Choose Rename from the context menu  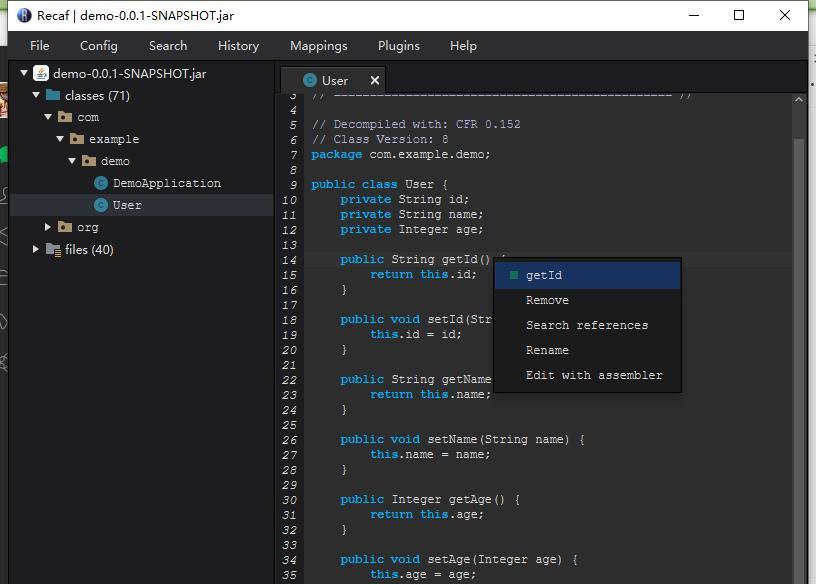pos(588,350)
